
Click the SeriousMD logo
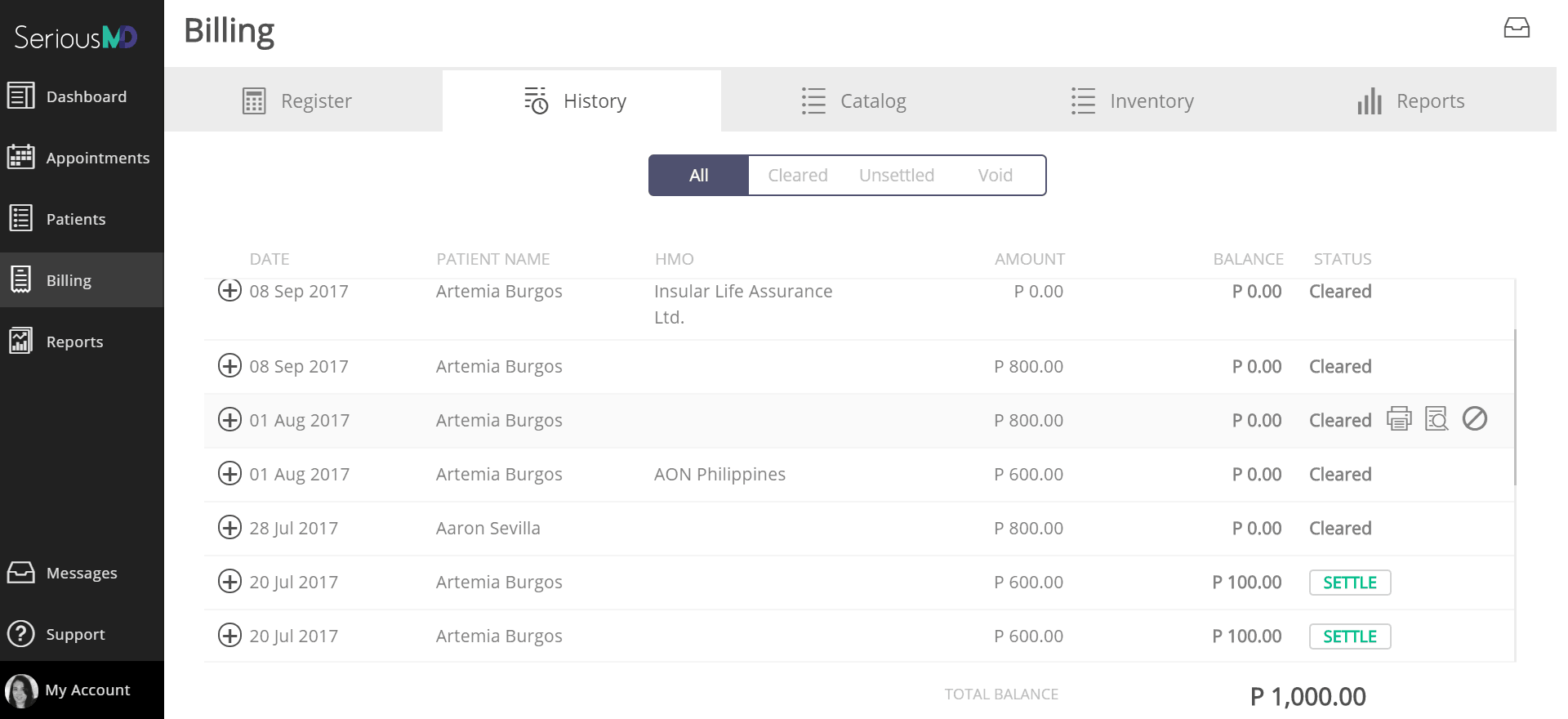tap(76, 37)
